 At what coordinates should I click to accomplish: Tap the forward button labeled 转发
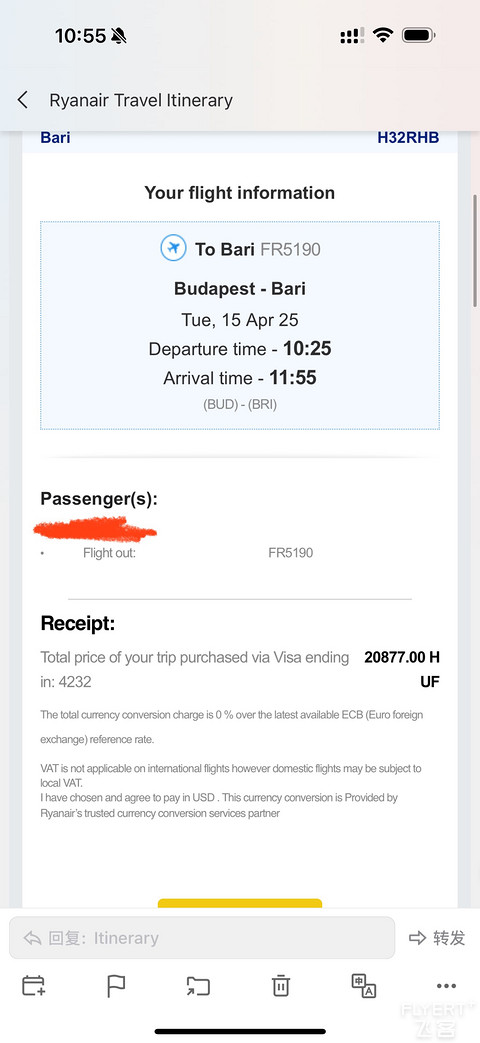[x=437, y=938]
